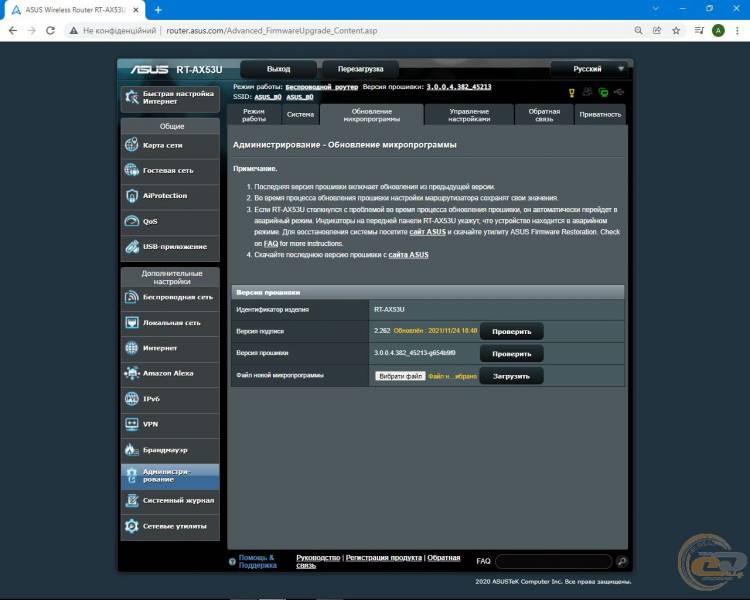The image size is (750, 600).
Task: Open browser zoom magnifier icon
Action: click(x=638, y=31)
